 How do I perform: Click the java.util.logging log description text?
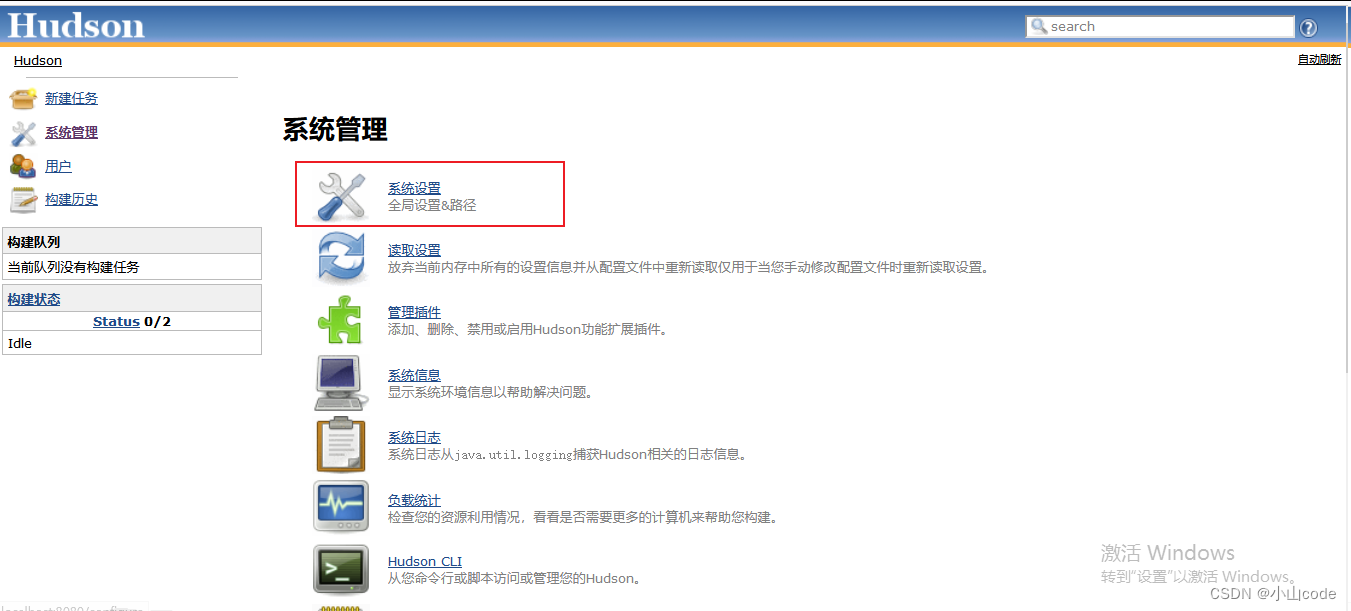[568, 454]
